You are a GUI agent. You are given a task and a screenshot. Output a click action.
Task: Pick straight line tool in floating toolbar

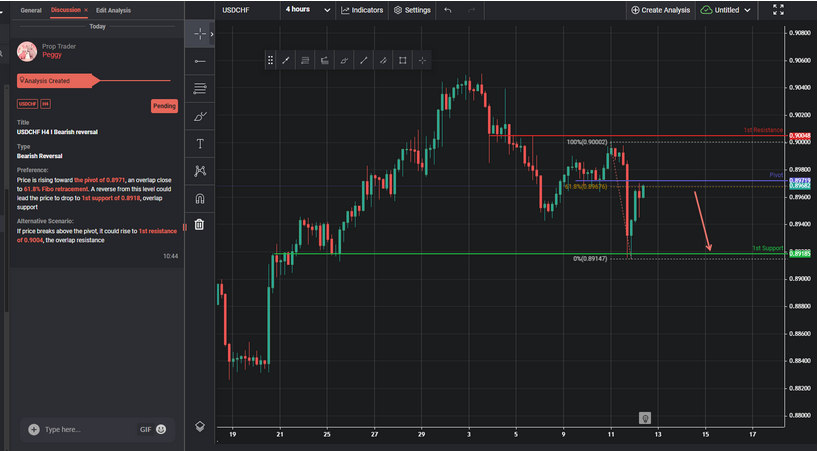(x=364, y=60)
